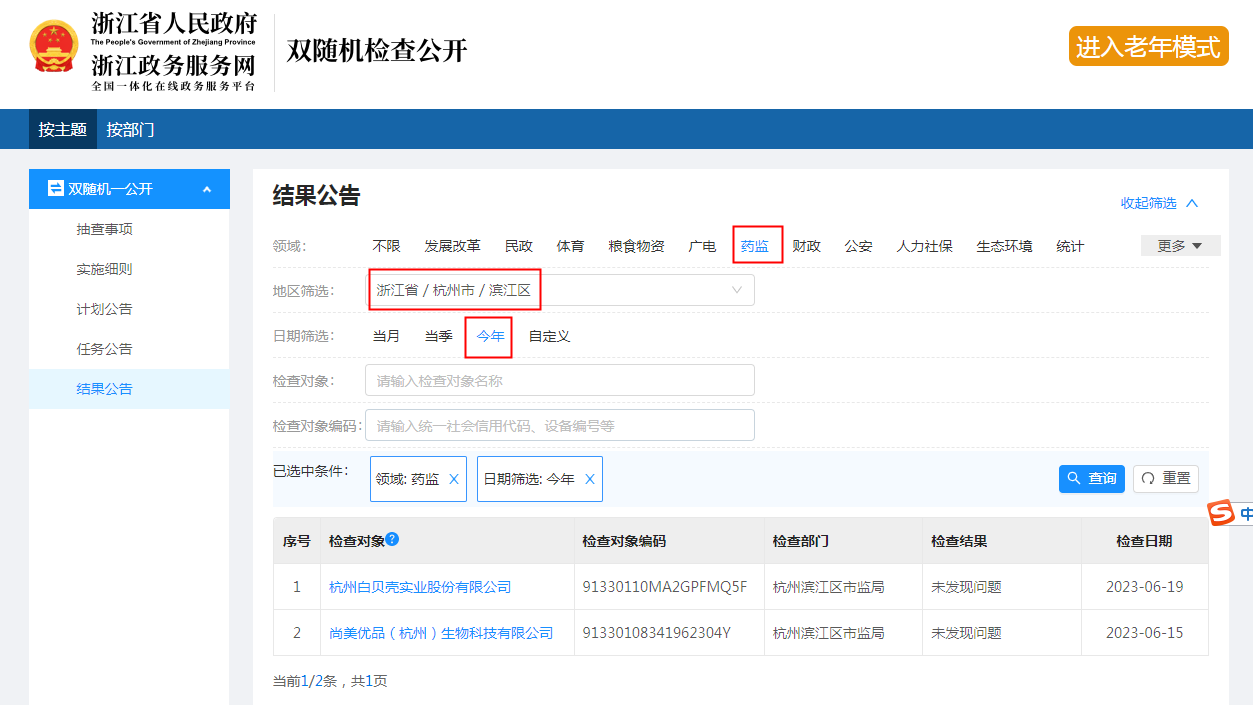
Task: Collapse the 双随机一公开 sidebar section
Action: 207,189
